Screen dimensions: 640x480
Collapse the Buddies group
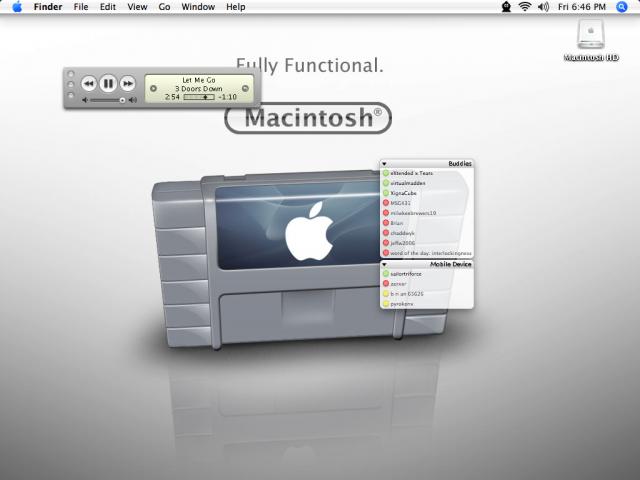click(x=384, y=164)
